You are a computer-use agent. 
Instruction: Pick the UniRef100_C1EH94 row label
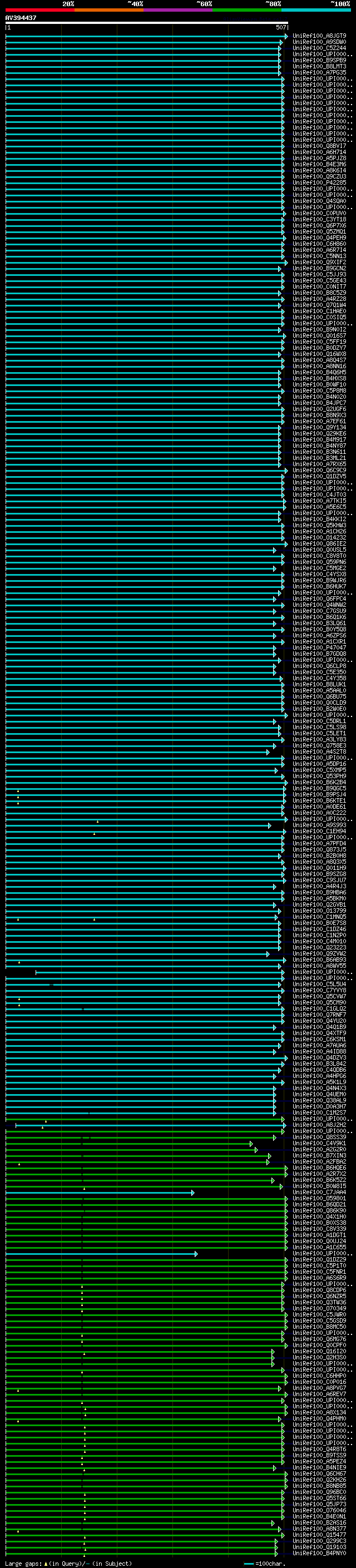point(319,832)
